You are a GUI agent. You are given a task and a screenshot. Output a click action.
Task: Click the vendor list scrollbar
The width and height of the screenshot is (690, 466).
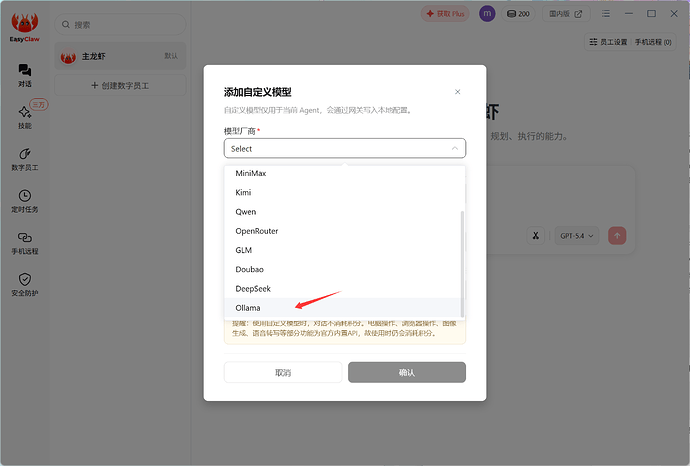click(x=462, y=264)
